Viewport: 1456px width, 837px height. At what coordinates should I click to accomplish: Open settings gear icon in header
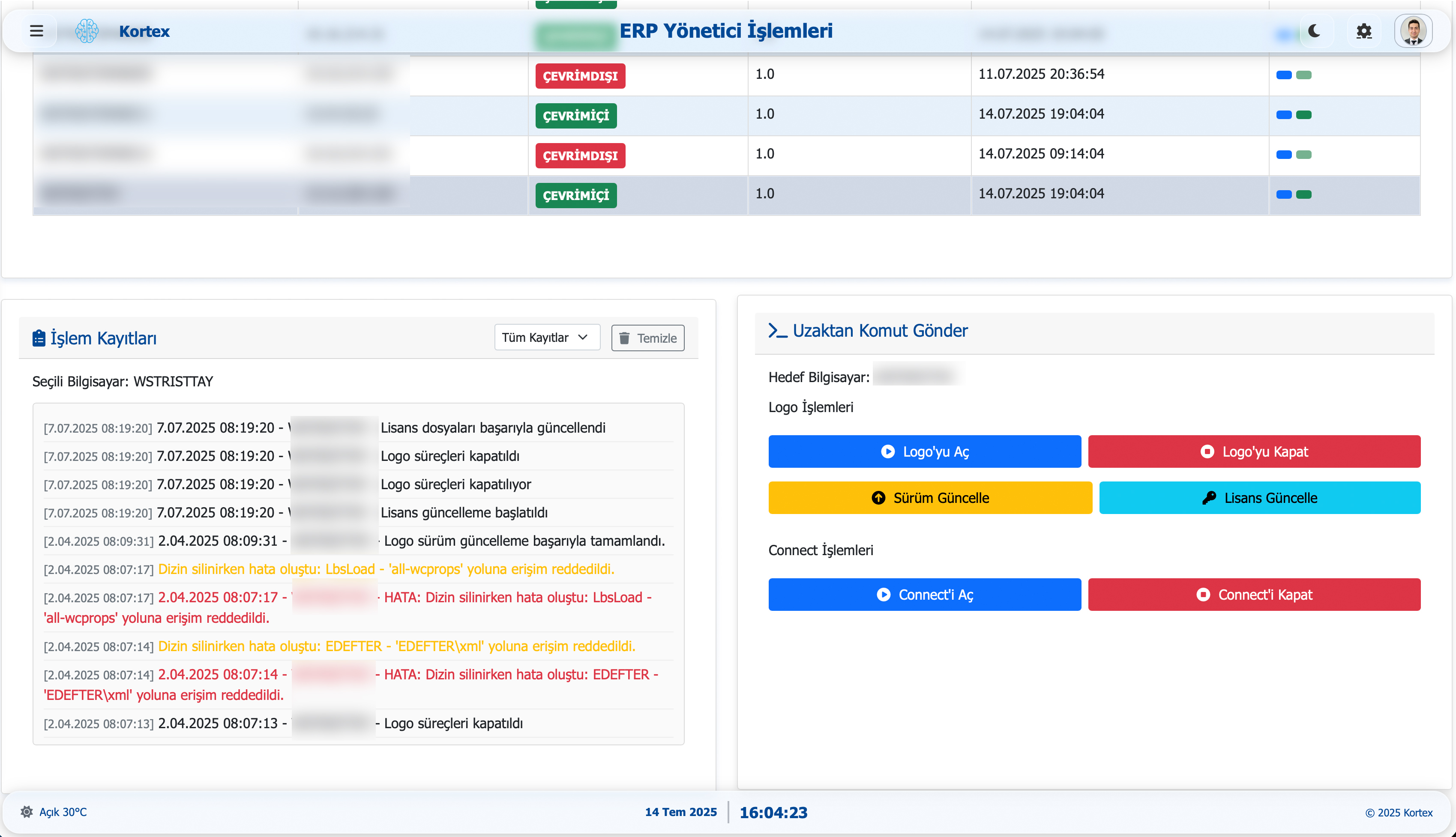point(1364,31)
